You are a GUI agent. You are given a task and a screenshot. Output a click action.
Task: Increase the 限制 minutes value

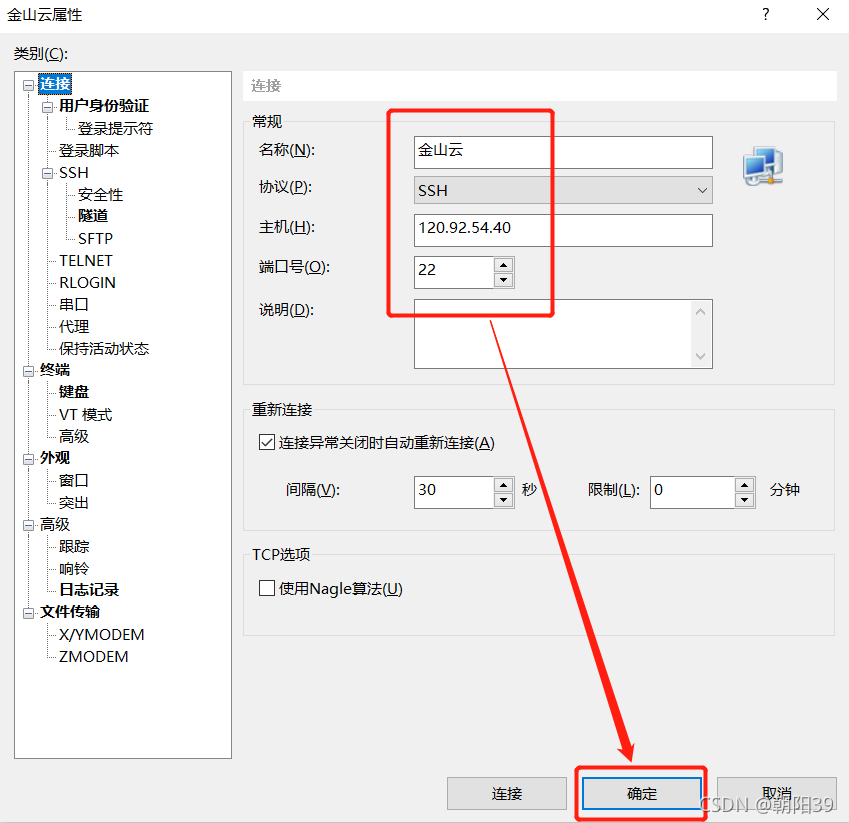(744, 485)
